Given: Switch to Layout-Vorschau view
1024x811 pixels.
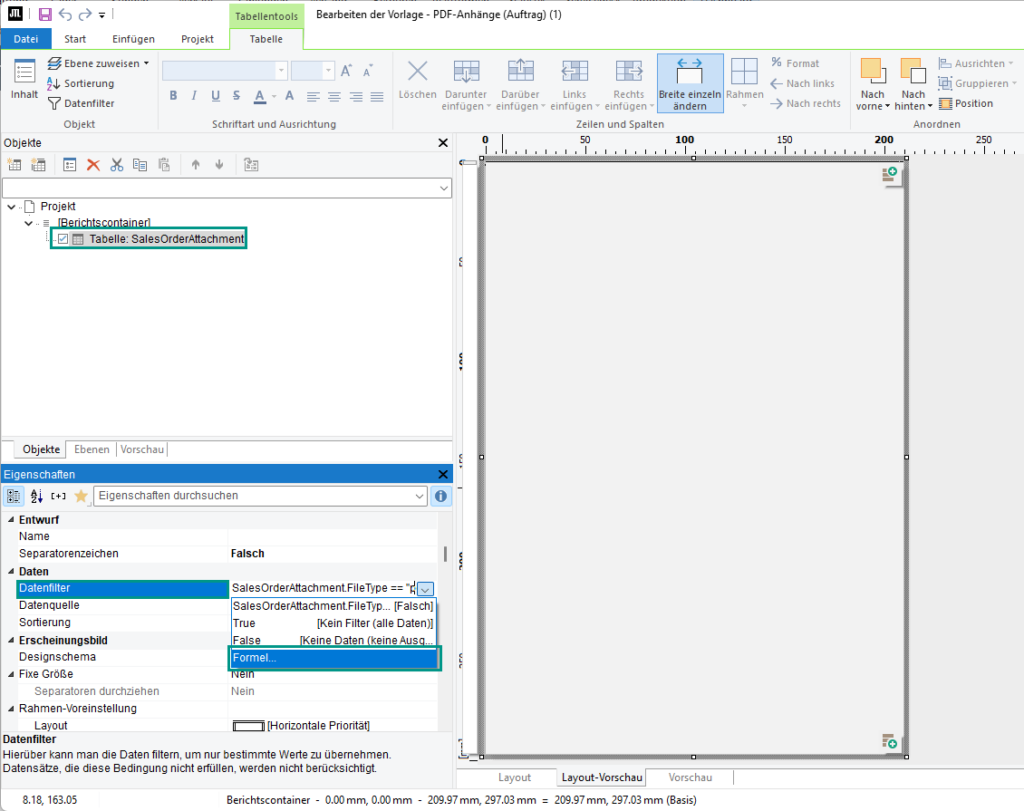Looking at the screenshot, I should coord(601,777).
